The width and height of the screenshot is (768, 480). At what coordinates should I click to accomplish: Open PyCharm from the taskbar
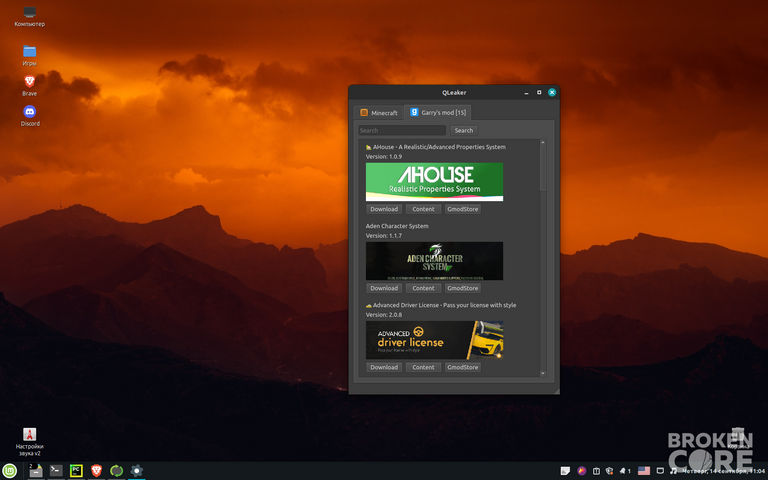[x=76, y=471]
